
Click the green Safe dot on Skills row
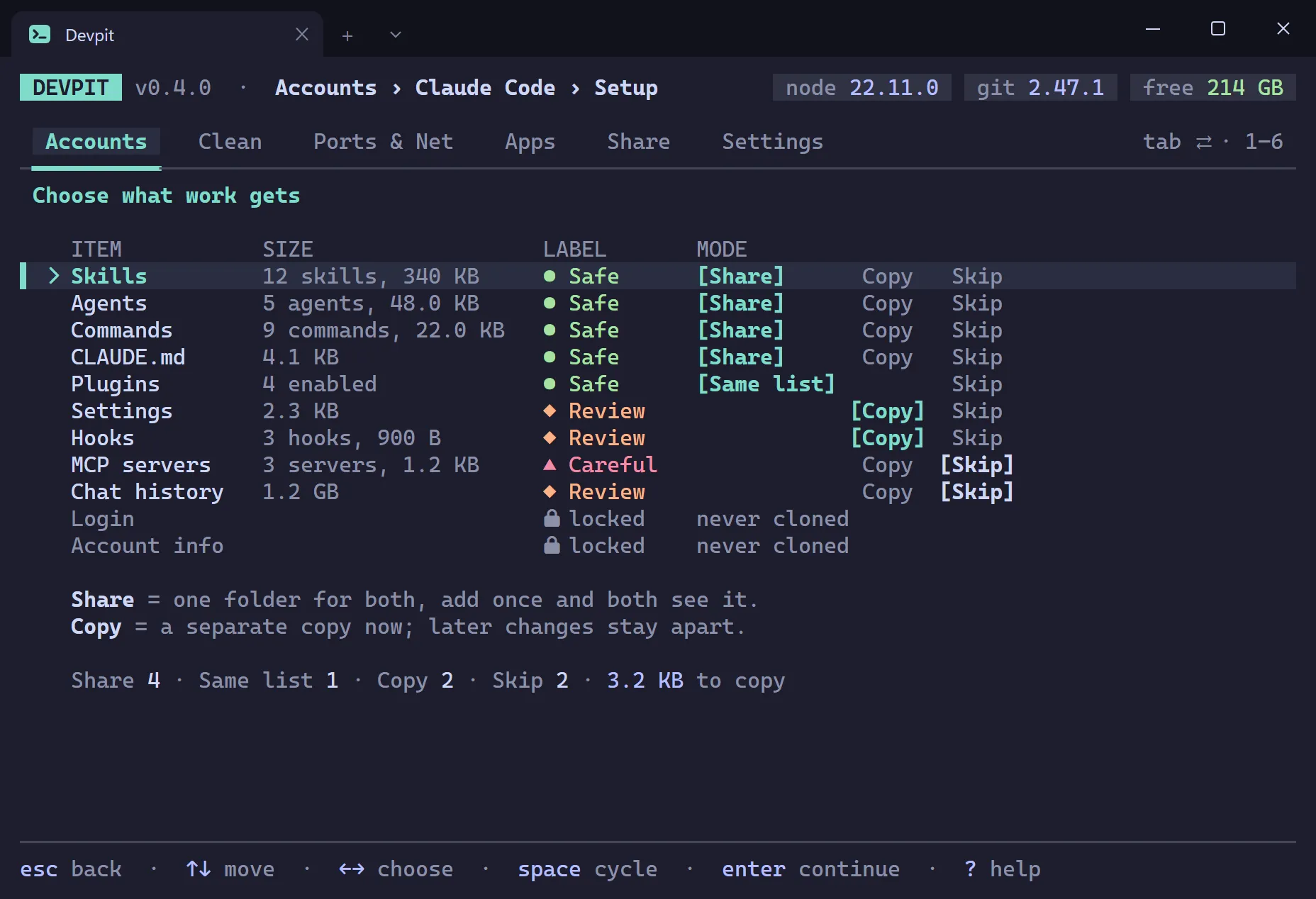click(550, 276)
